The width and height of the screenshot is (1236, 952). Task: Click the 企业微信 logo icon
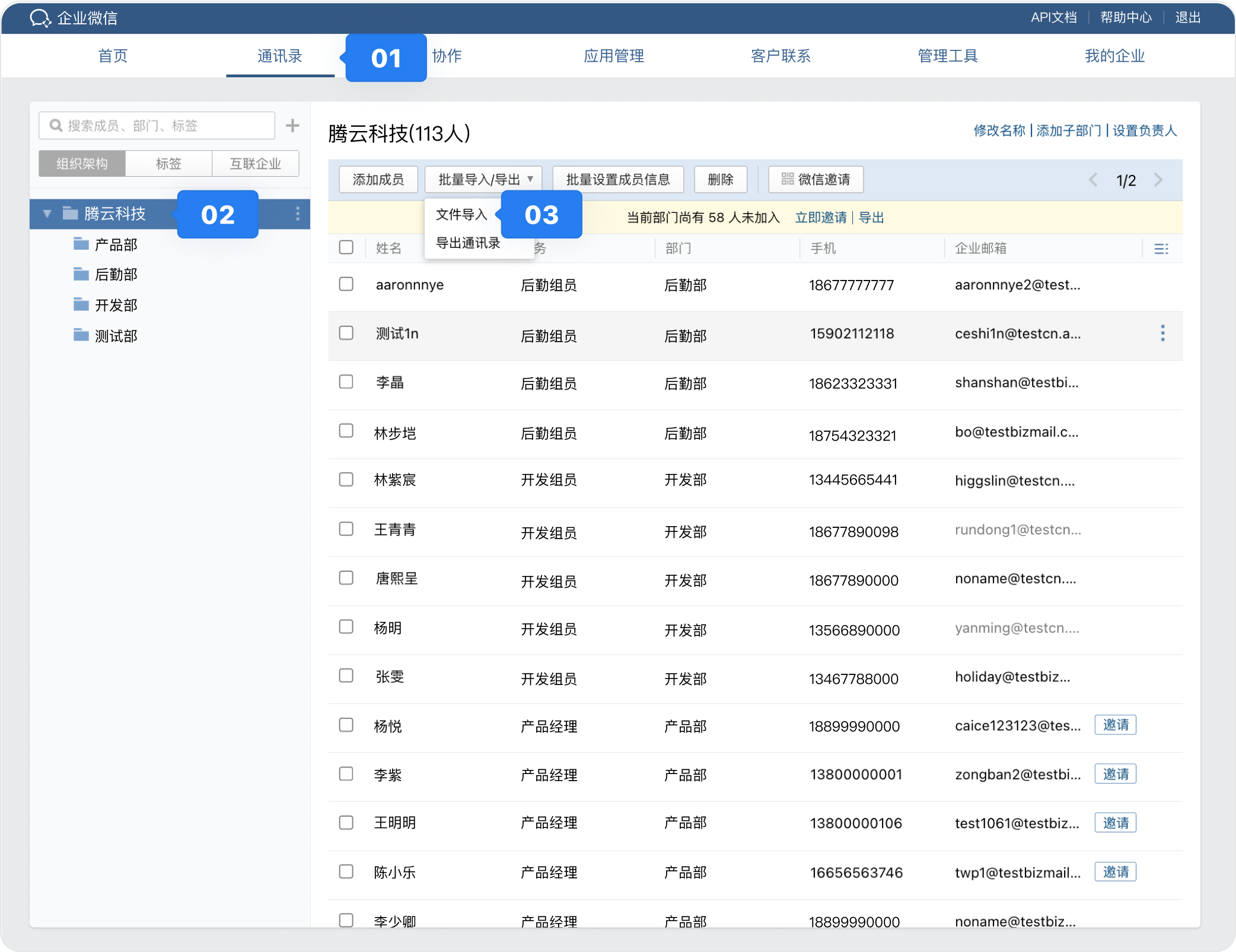pos(40,18)
